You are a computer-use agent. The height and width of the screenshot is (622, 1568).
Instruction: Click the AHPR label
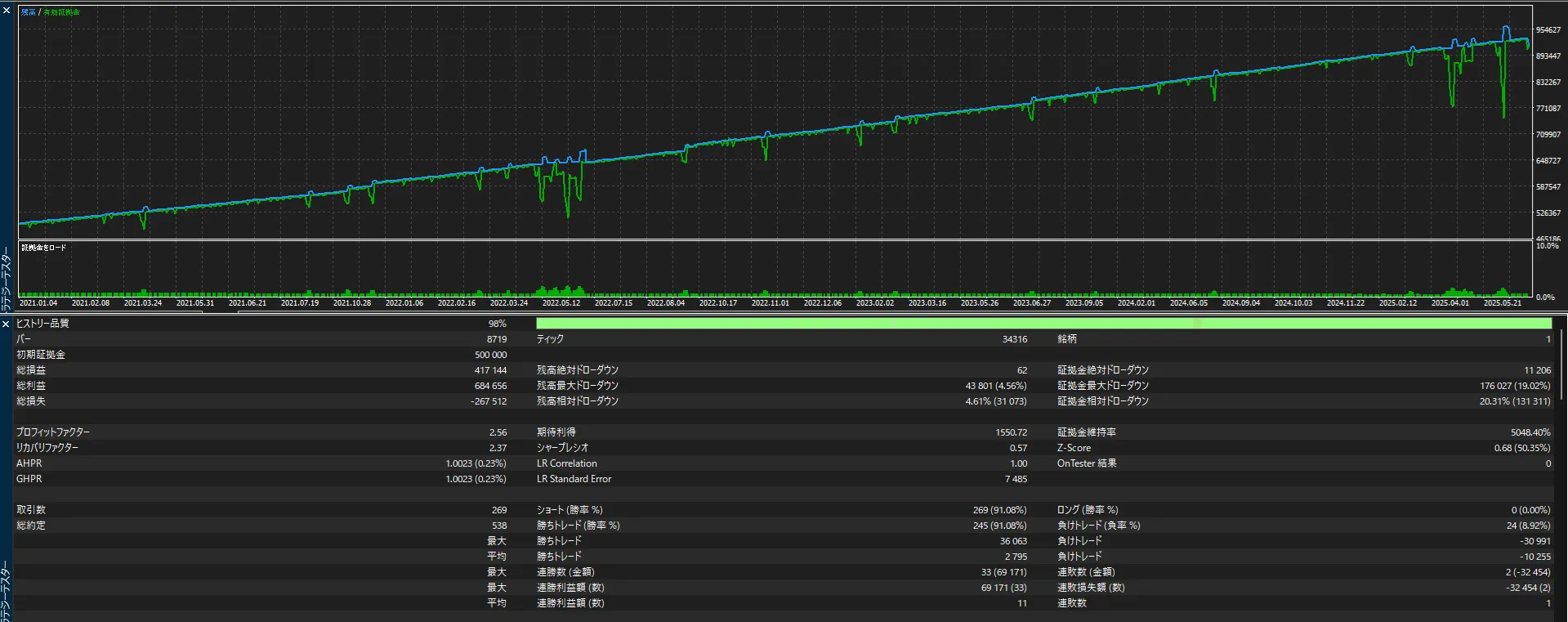(29, 463)
